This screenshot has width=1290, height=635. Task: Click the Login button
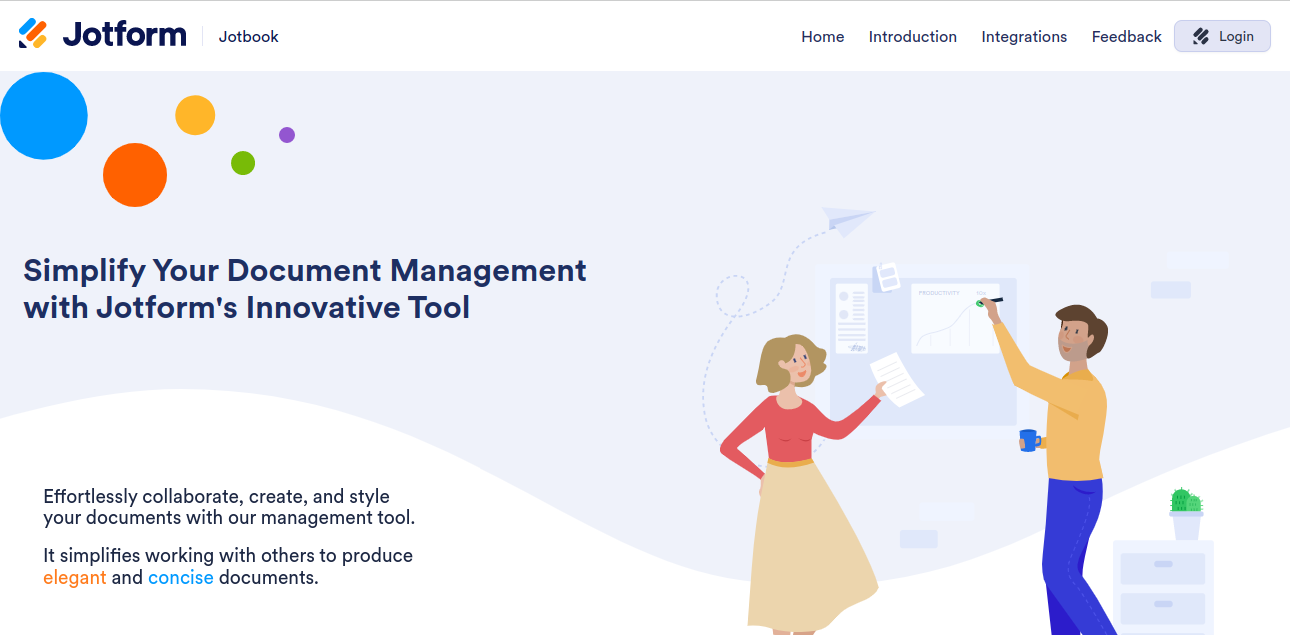[1222, 36]
